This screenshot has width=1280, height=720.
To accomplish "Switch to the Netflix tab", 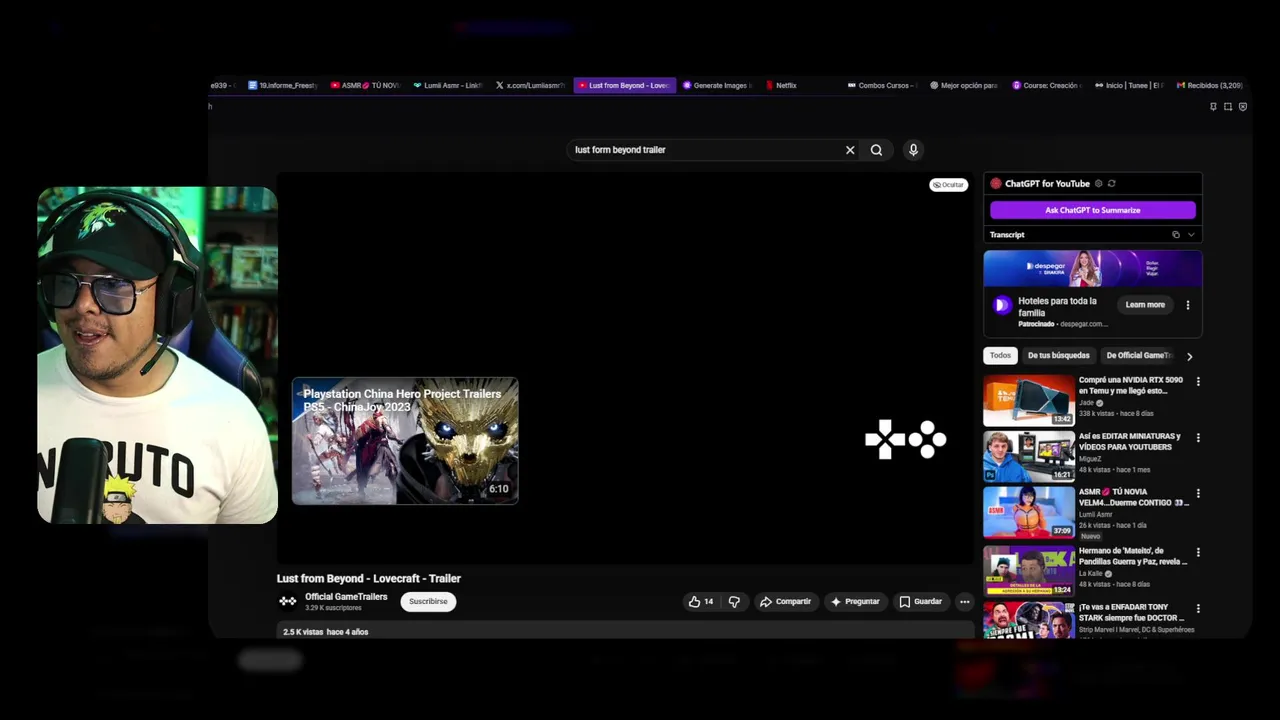I will point(781,86).
